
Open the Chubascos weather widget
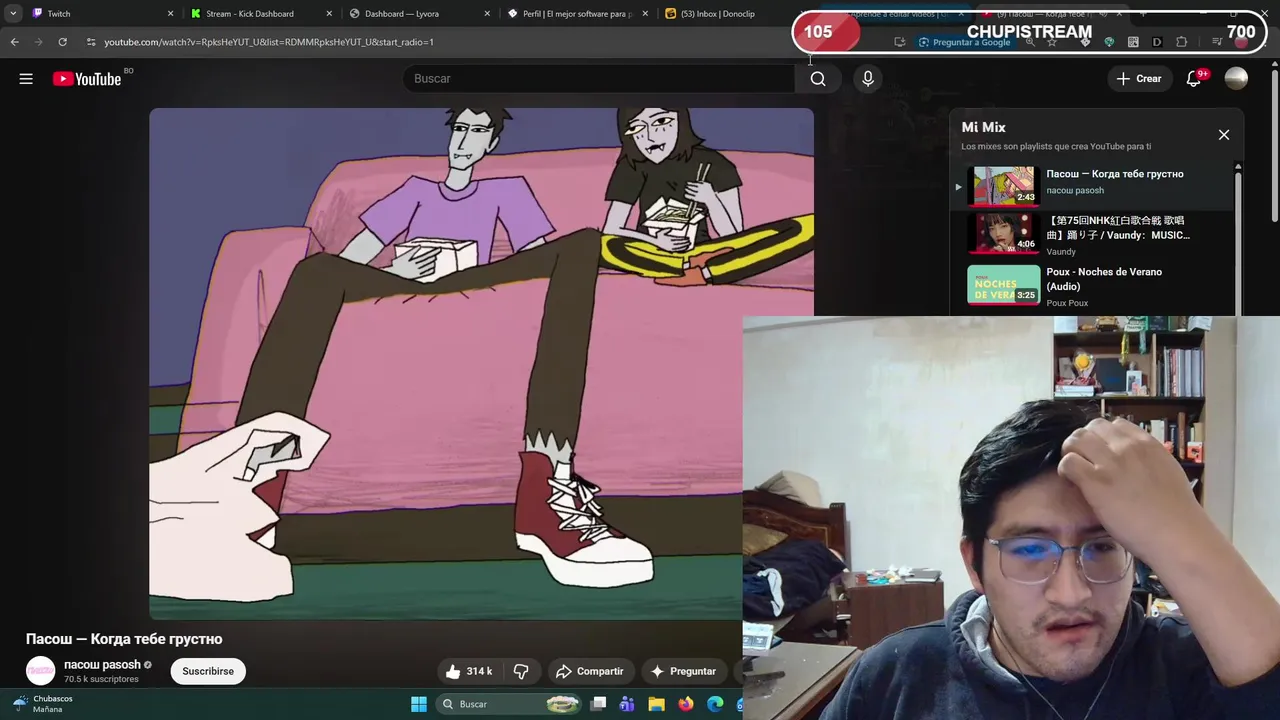42,704
